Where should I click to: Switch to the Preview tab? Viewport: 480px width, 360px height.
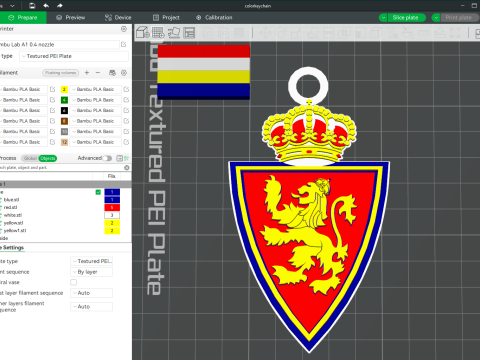point(71,18)
